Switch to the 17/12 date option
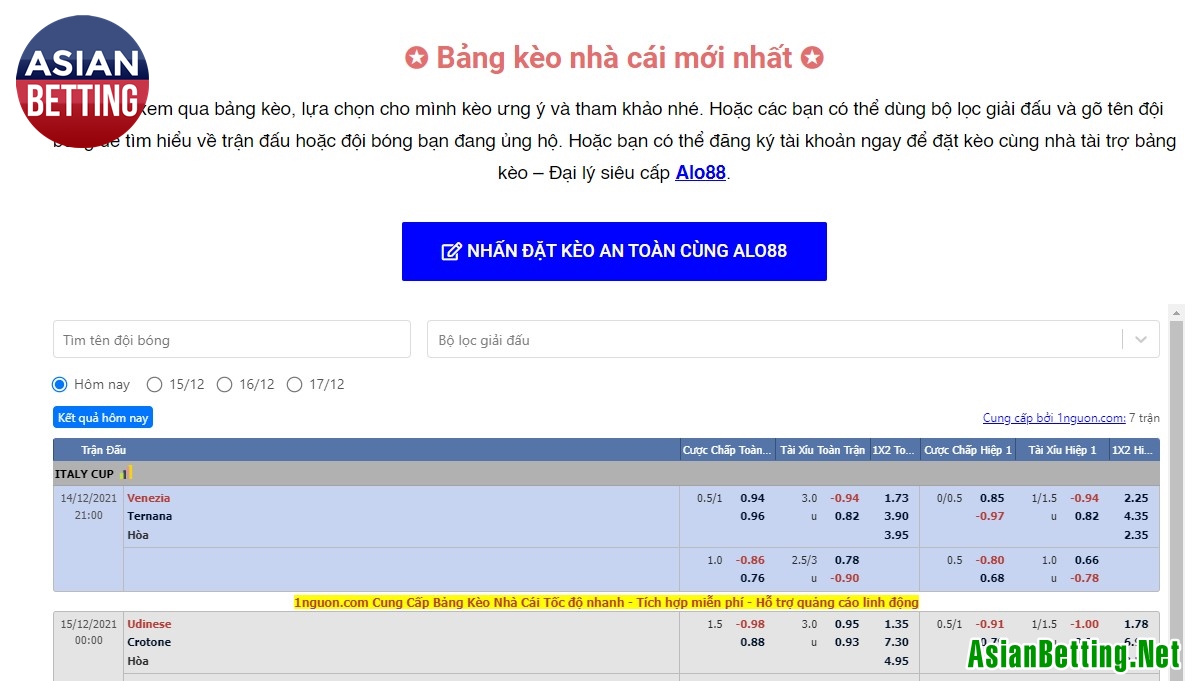This screenshot has height=681, width=1198. (295, 384)
